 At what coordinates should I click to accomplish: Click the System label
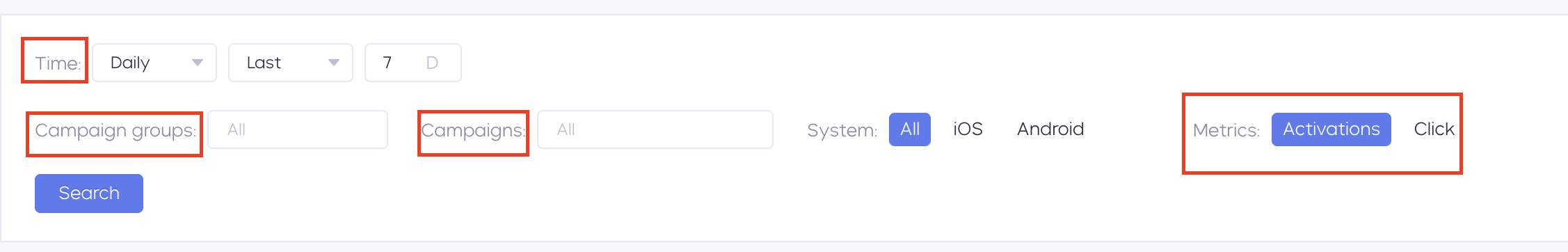coord(842,131)
